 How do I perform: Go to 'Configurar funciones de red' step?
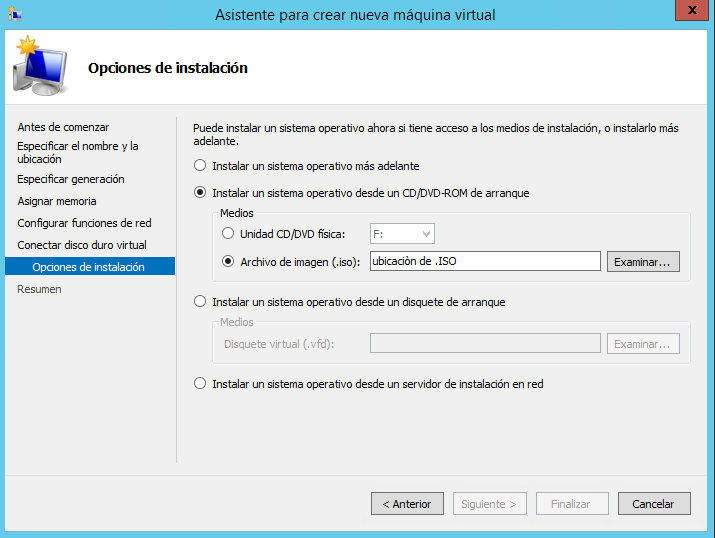84,223
